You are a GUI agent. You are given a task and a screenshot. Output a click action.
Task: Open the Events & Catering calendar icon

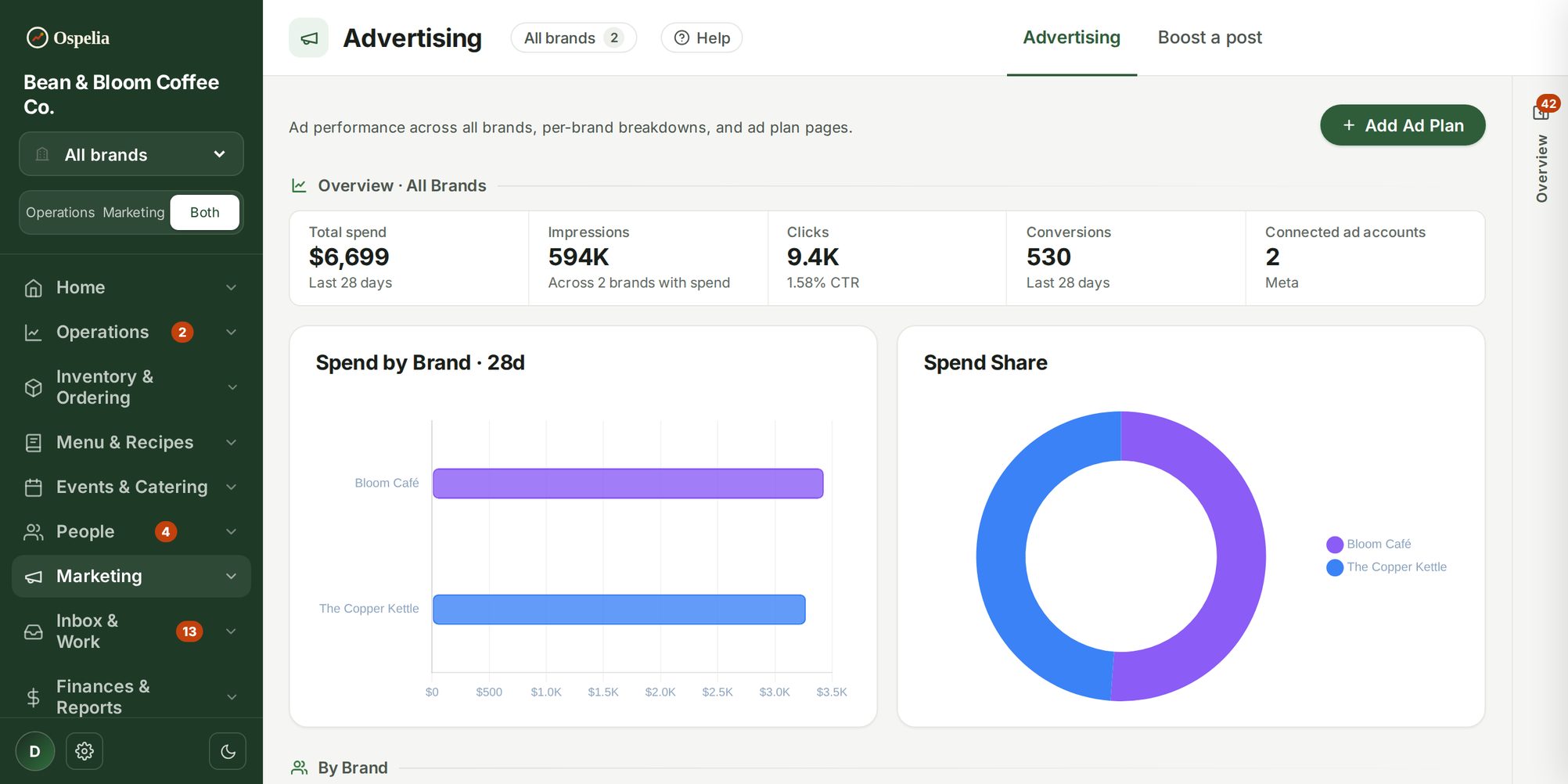tap(33, 487)
